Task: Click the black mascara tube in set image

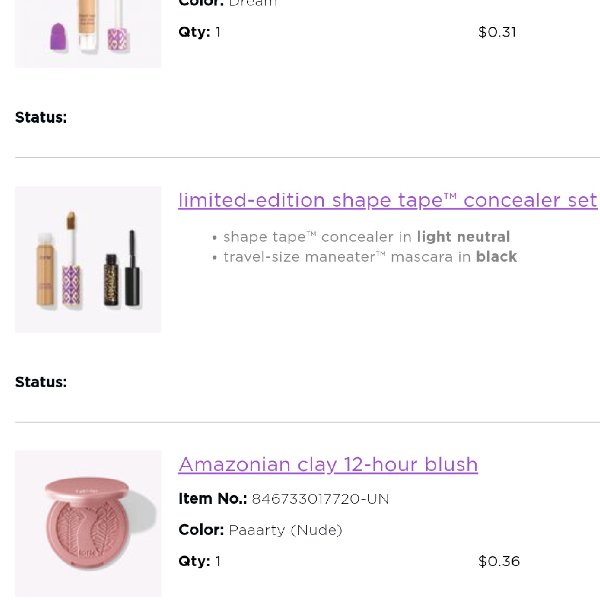Action: point(132,268)
